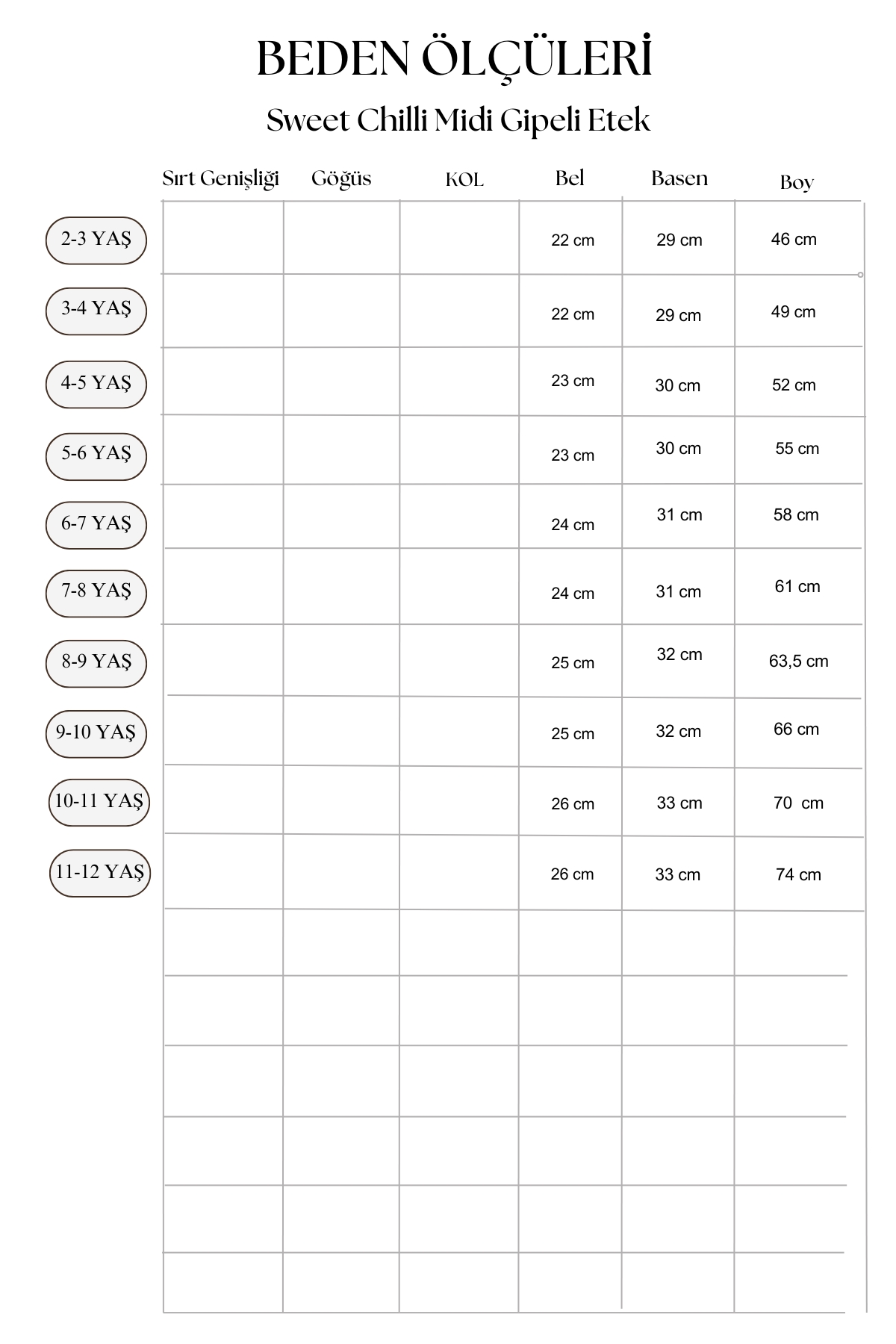Select the 63,5 cm length cell
The image size is (896, 1344).
[x=798, y=661]
